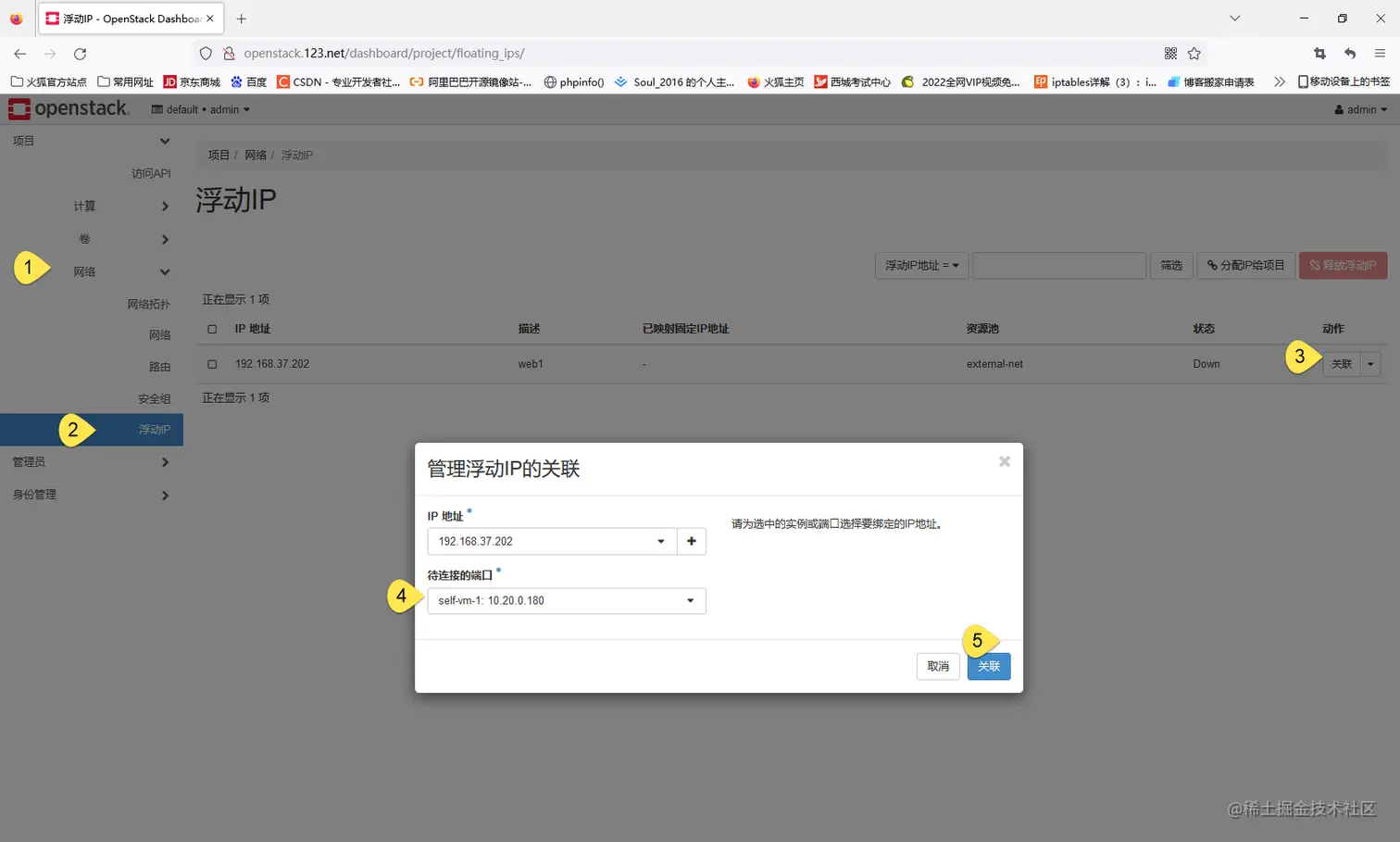This screenshot has width=1400, height=842.
Task: Click the 网络 breadcrumb link
Action: point(256,155)
